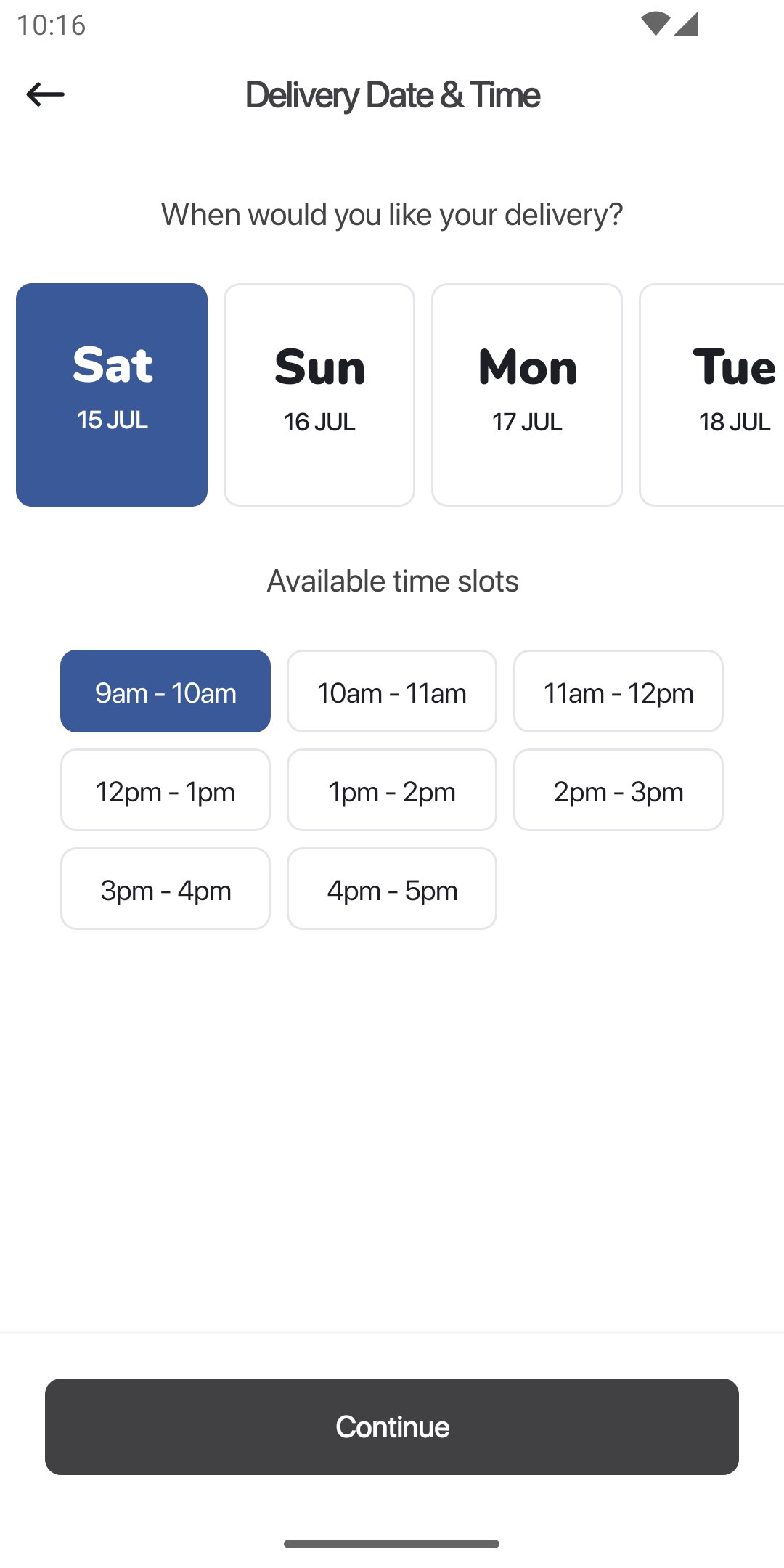This screenshot has height=1568, width=784.
Task: Tap the back arrow icon
Action: 45,94
